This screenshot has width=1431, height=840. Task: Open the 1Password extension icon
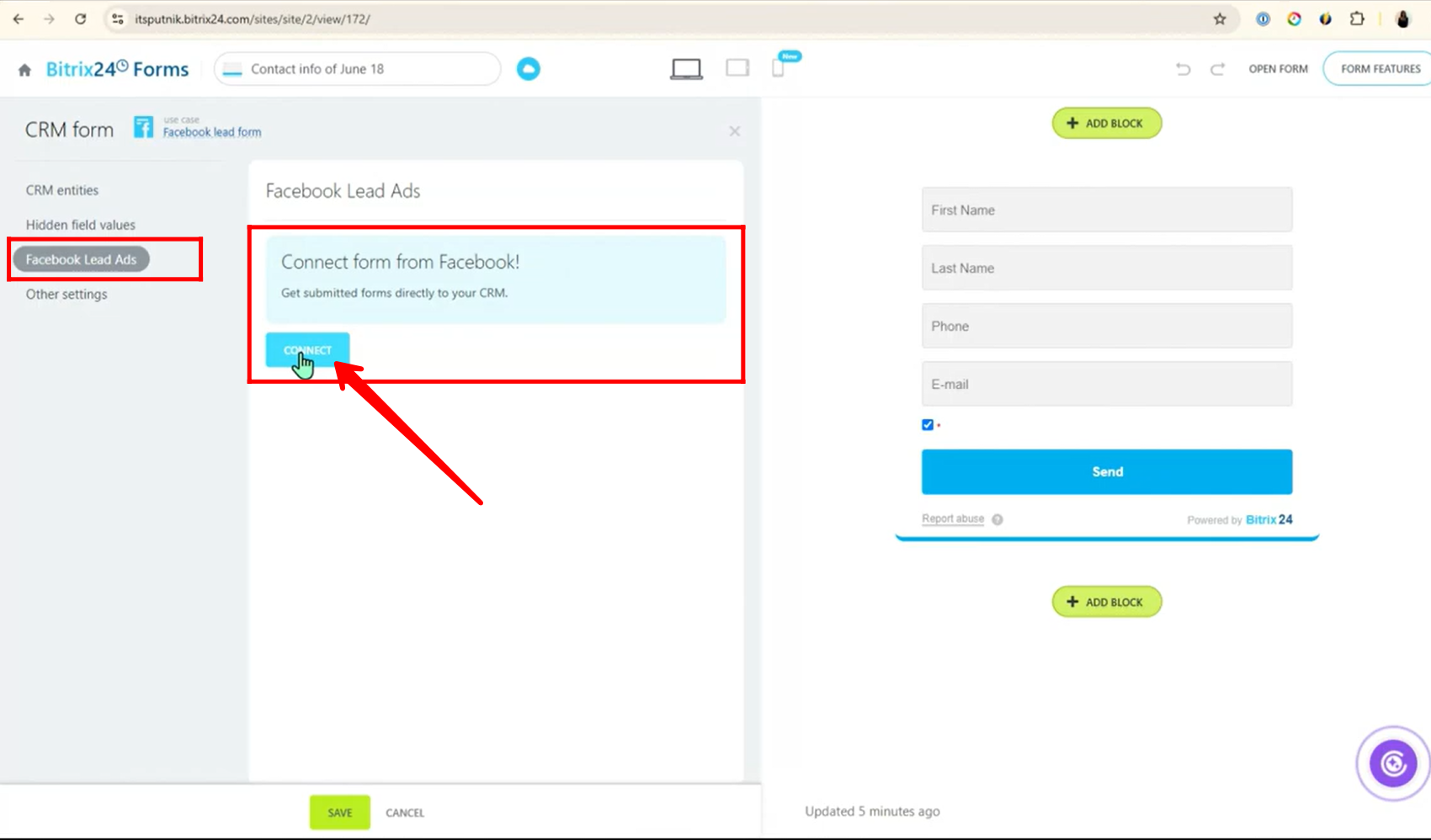pyautogui.click(x=1263, y=19)
